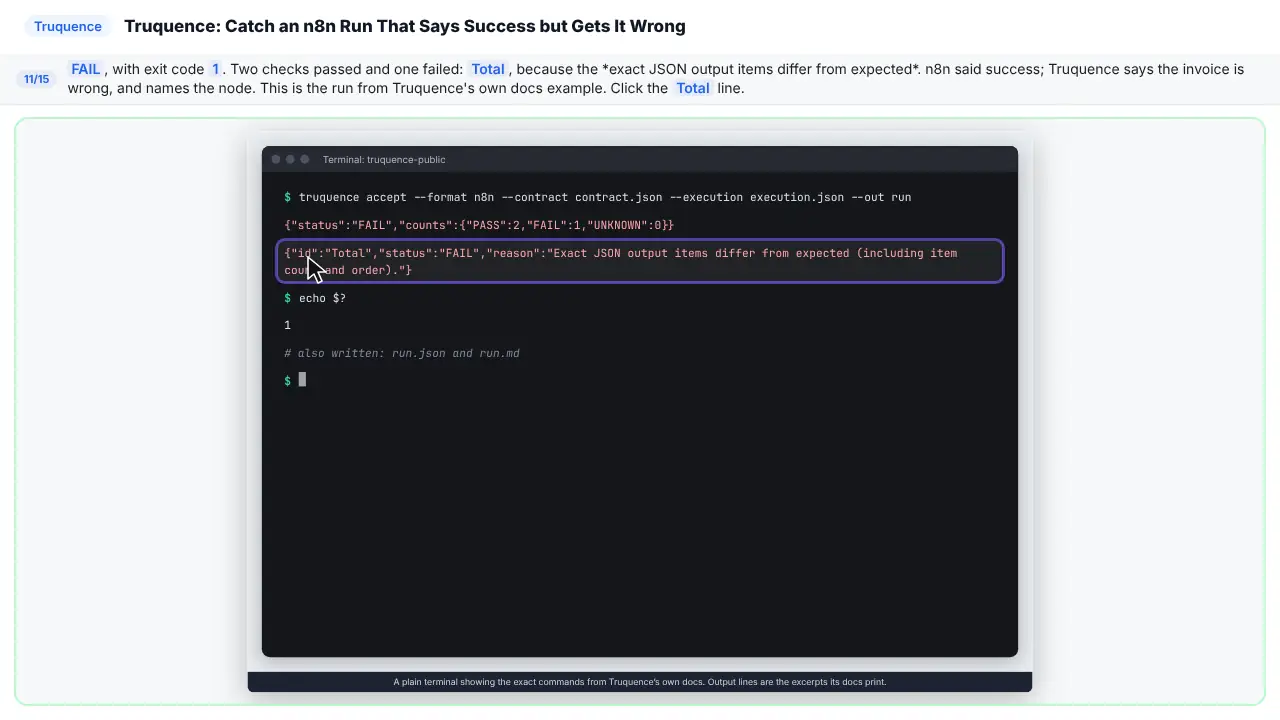Viewport: 1280px width, 720px height.
Task: Click the exit code output "1" in the terminal
Action: (x=288, y=325)
